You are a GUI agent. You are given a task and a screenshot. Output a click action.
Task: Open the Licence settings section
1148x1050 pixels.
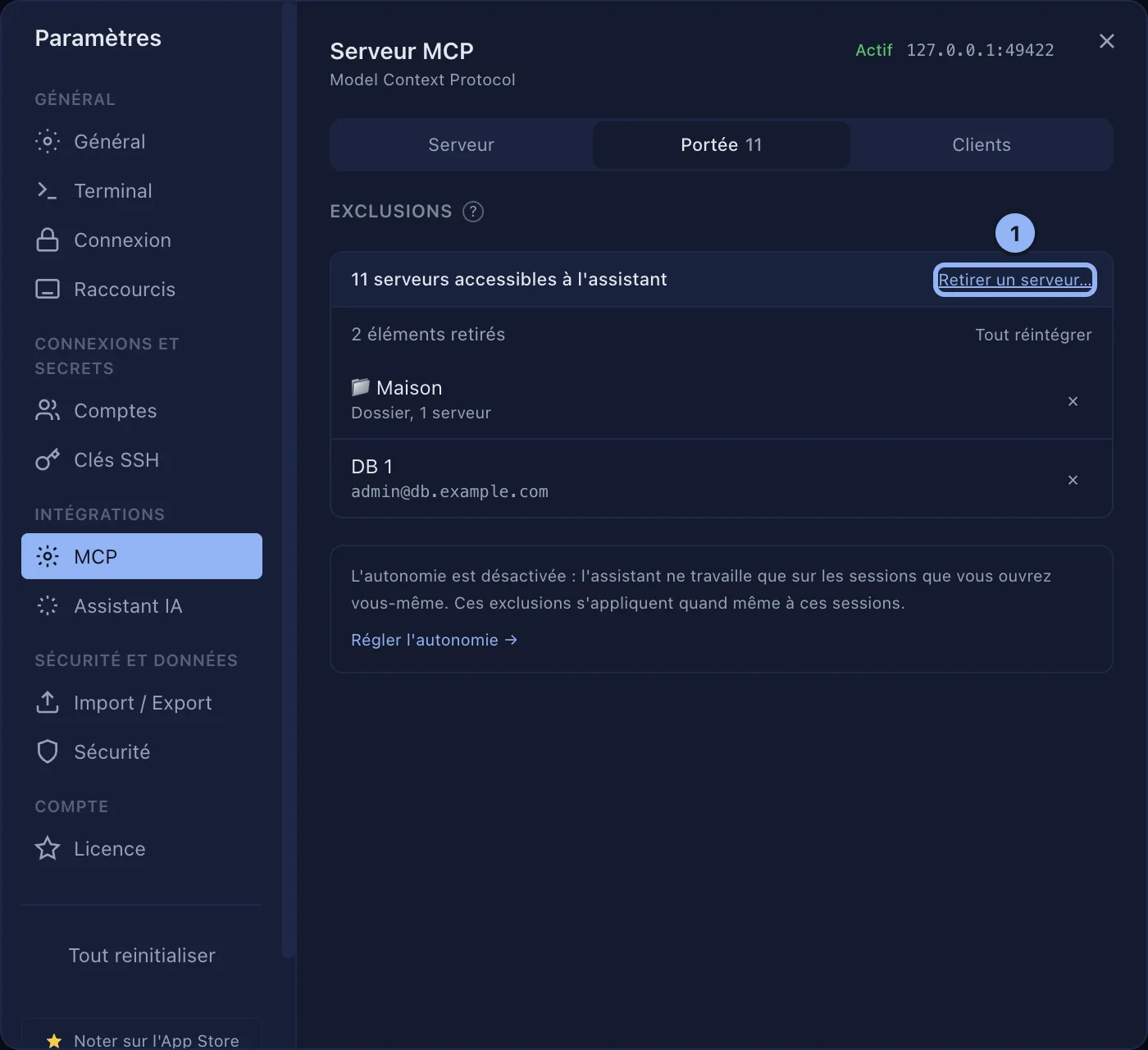(142, 849)
